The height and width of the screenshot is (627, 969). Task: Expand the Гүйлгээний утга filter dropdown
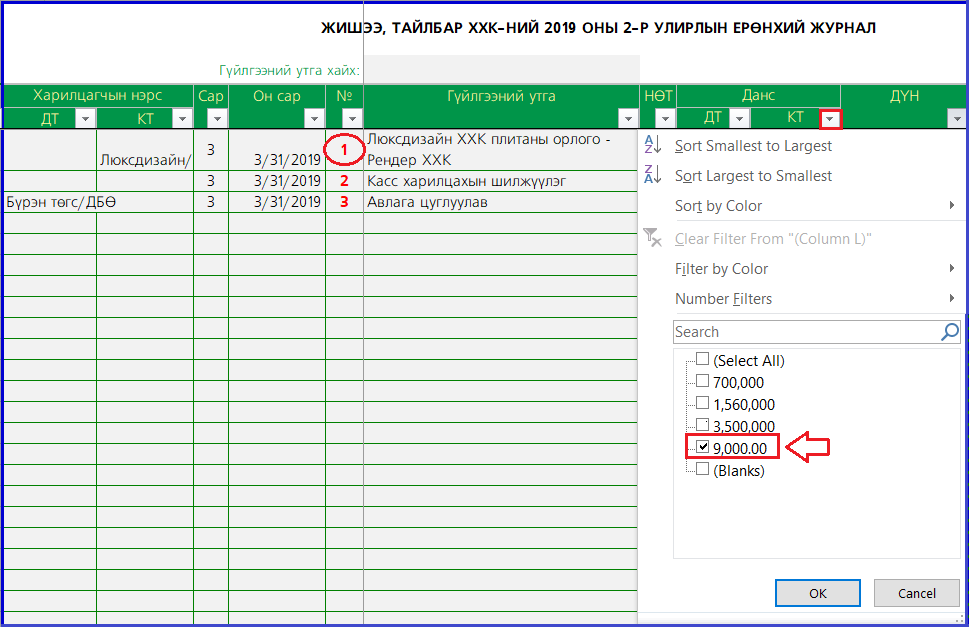(628, 119)
